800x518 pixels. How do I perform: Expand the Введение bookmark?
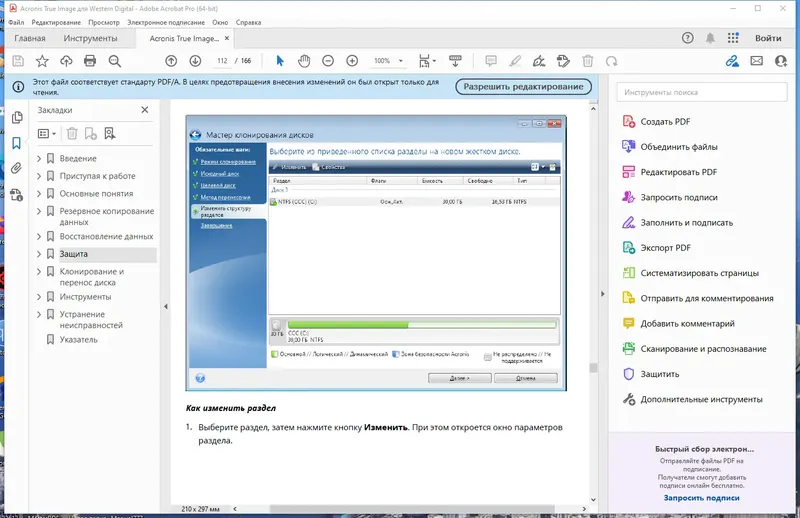point(39,159)
